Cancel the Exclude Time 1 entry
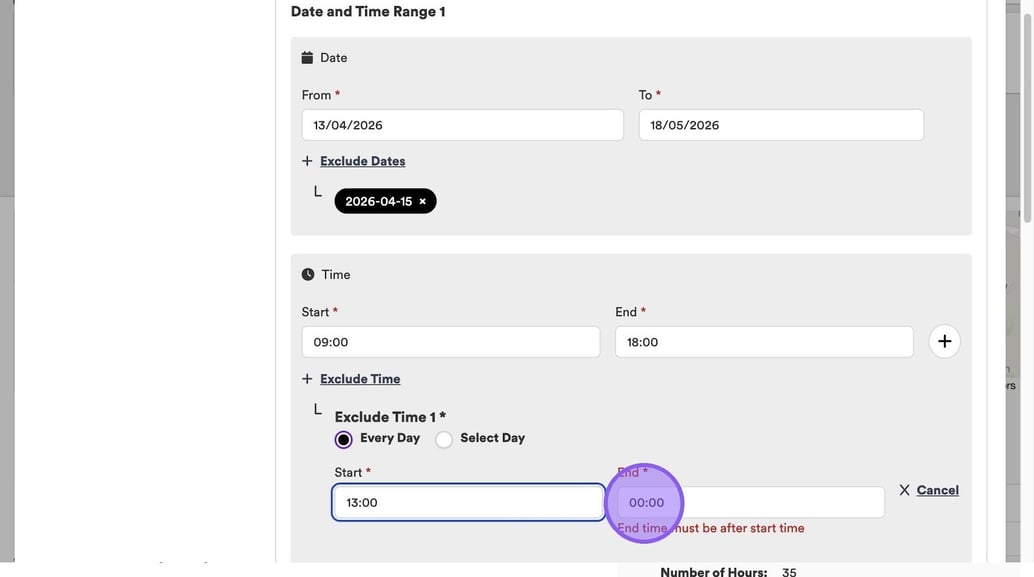 pyautogui.click(x=937, y=490)
